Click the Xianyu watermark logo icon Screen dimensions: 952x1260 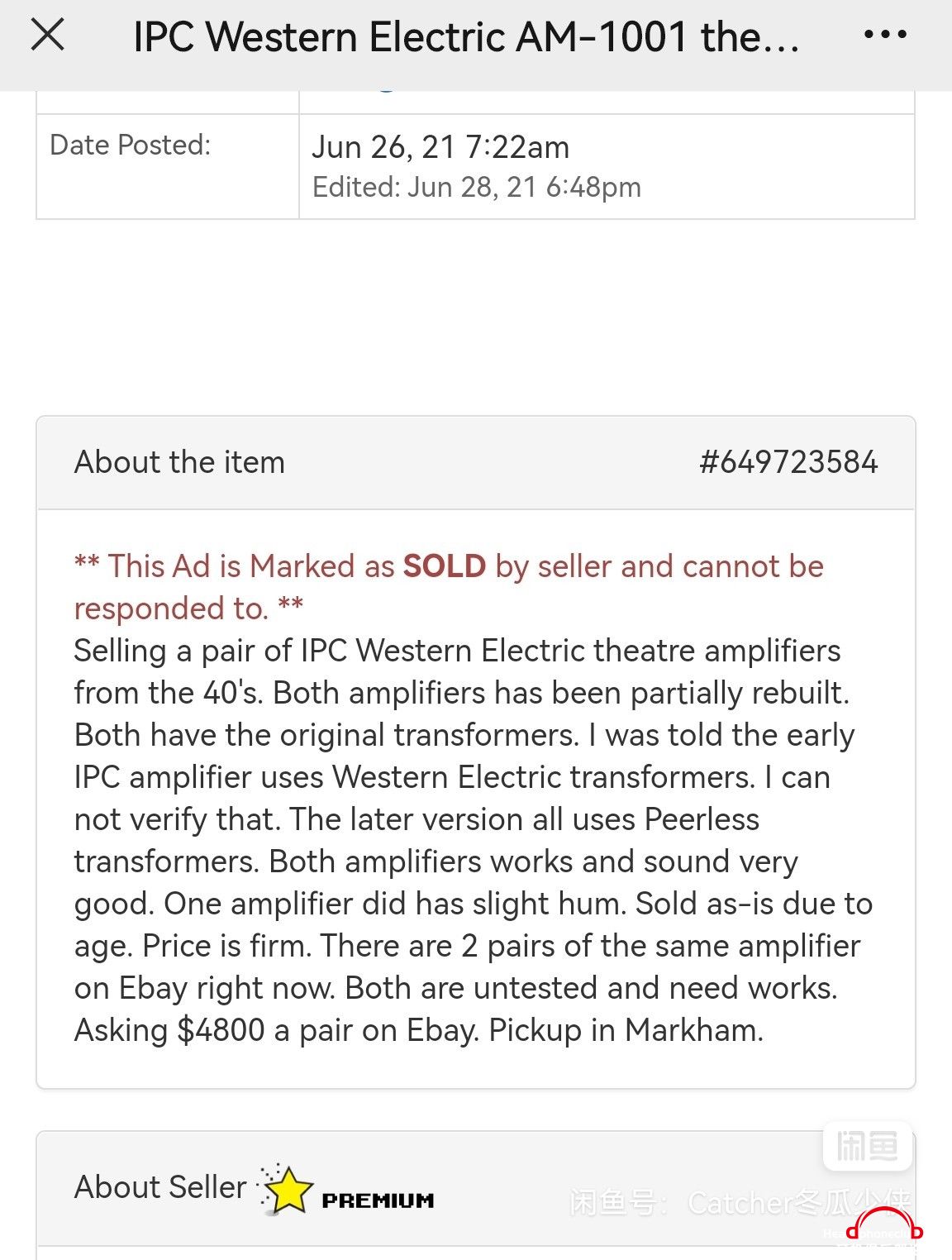pos(867,1147)
